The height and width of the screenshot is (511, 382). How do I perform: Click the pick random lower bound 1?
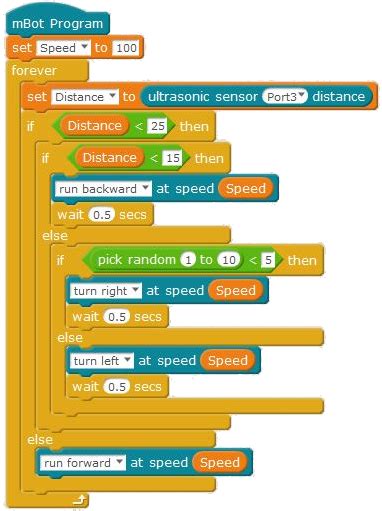[x=188, y=260]
